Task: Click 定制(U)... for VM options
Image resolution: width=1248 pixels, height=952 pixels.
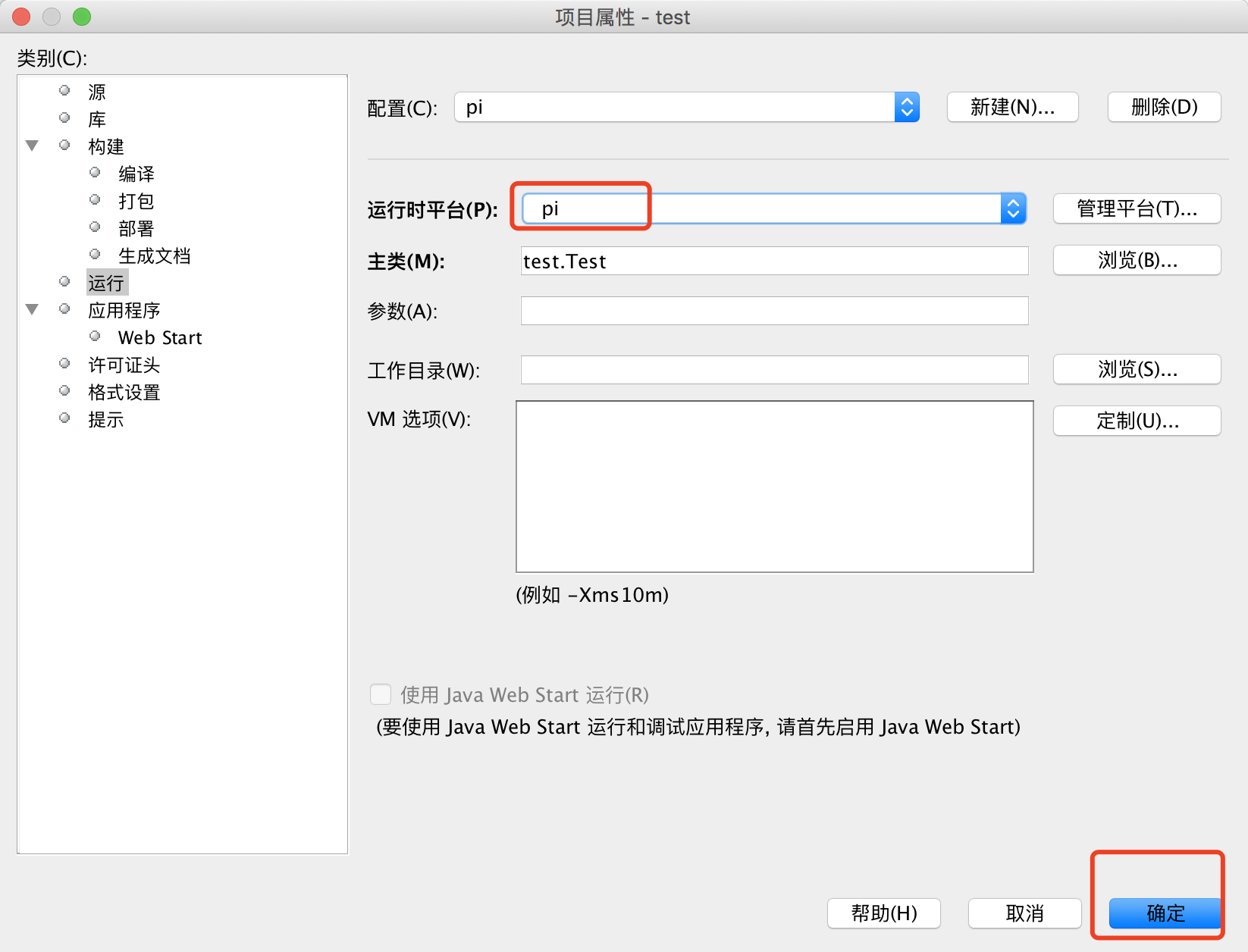Action: pyautogui.click(x=1137, y=421)
